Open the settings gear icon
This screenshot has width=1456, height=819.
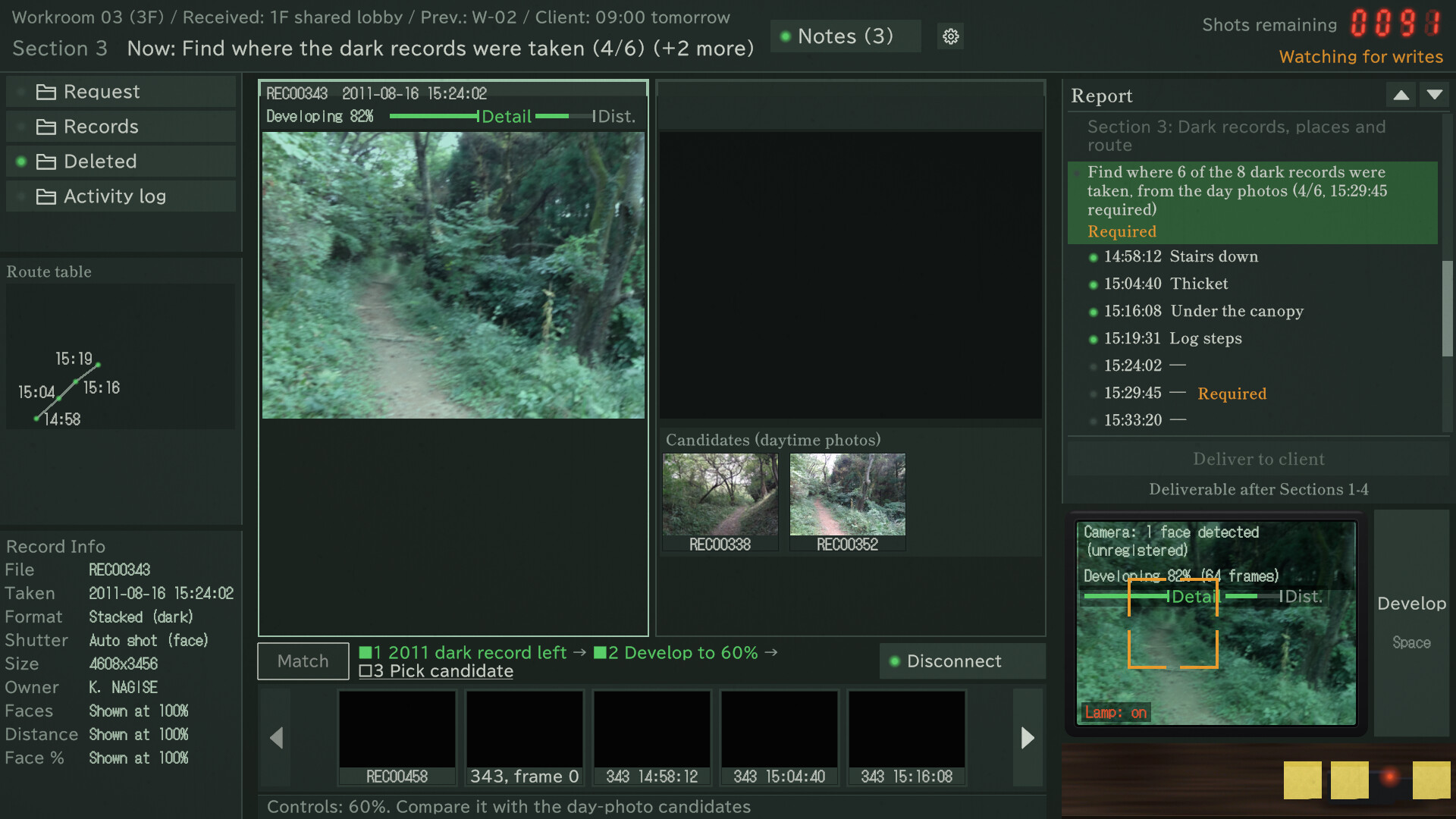[950, 36]
